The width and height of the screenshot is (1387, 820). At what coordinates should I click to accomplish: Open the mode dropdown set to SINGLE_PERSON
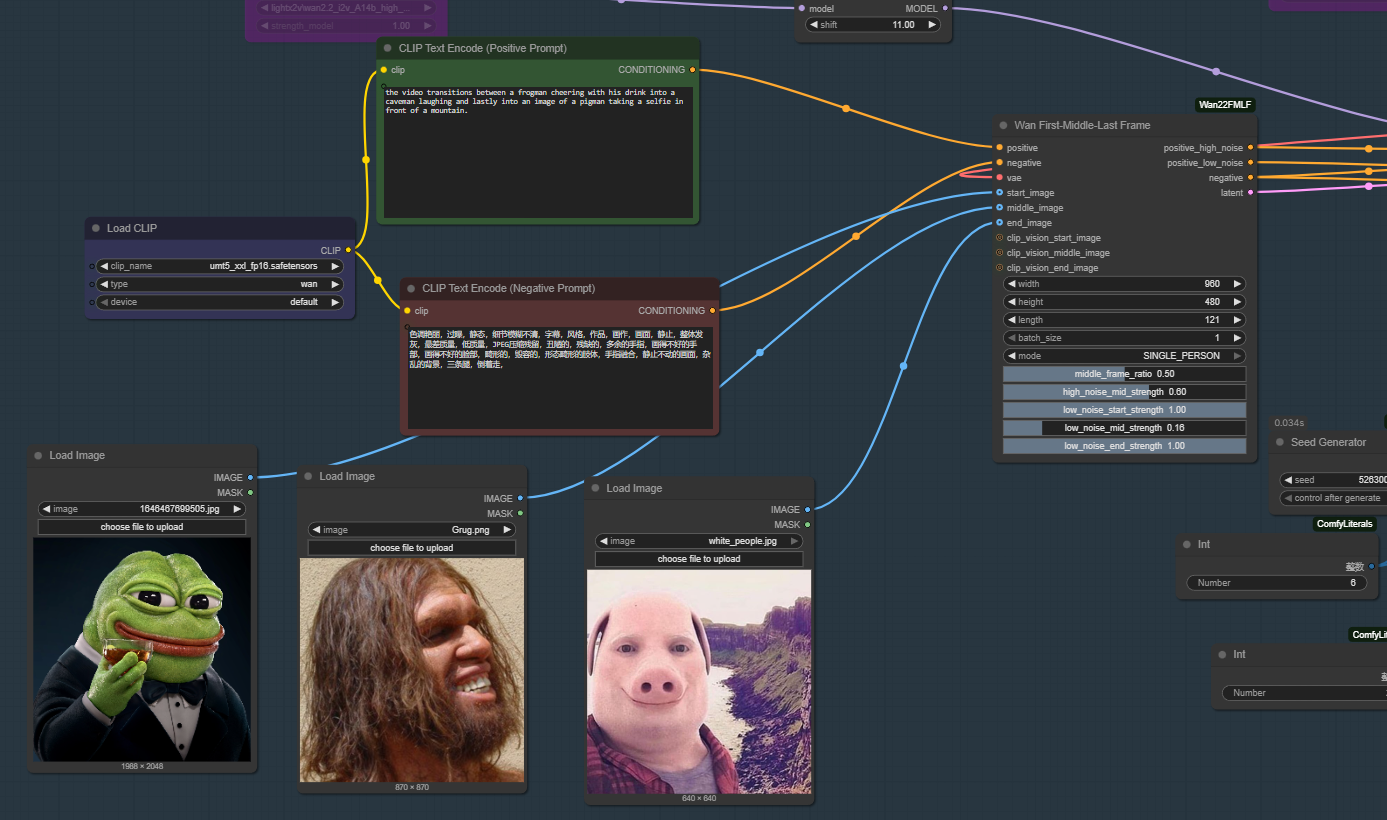(x=1124, y=356)
